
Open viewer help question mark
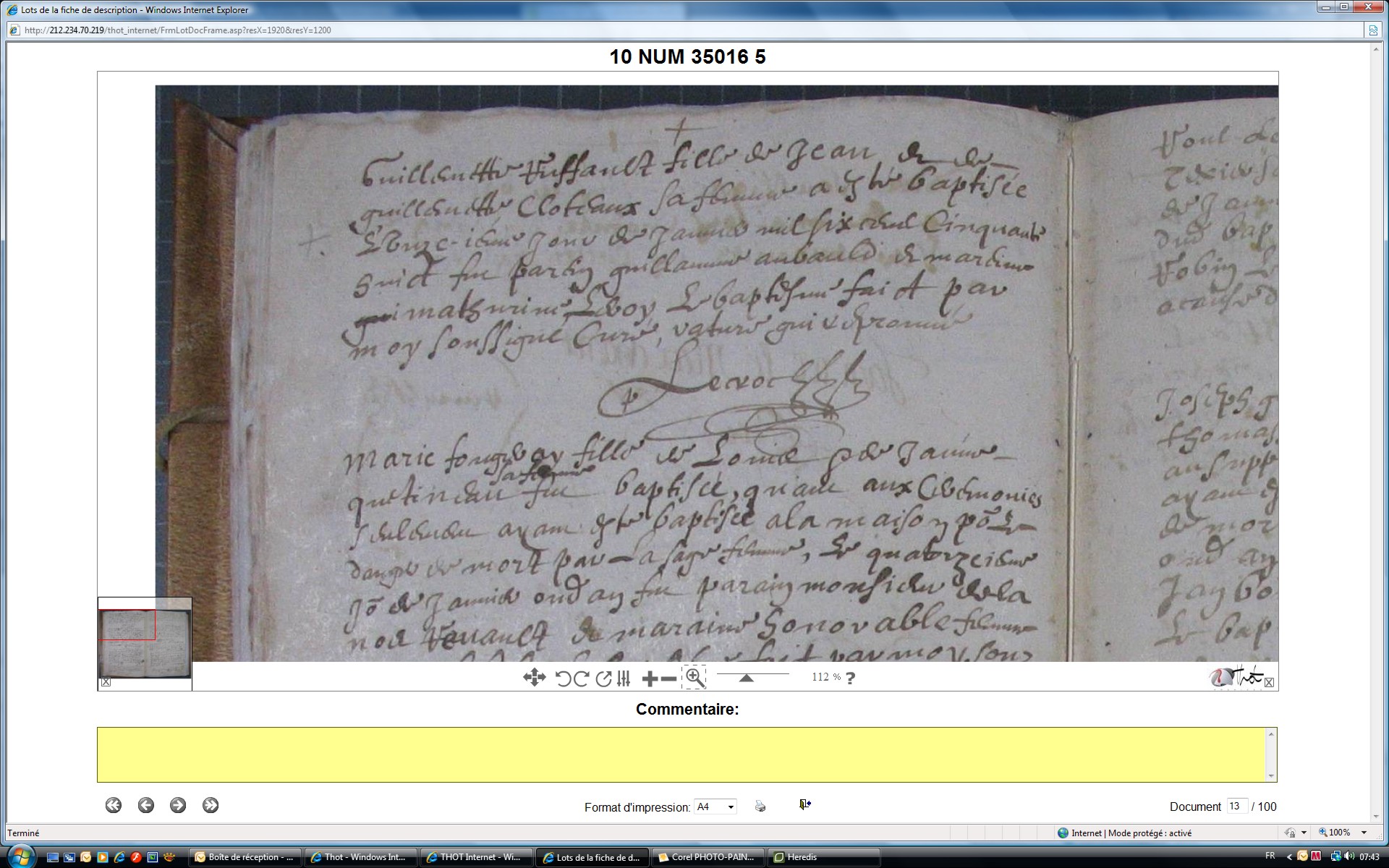[x=851, y=678]
